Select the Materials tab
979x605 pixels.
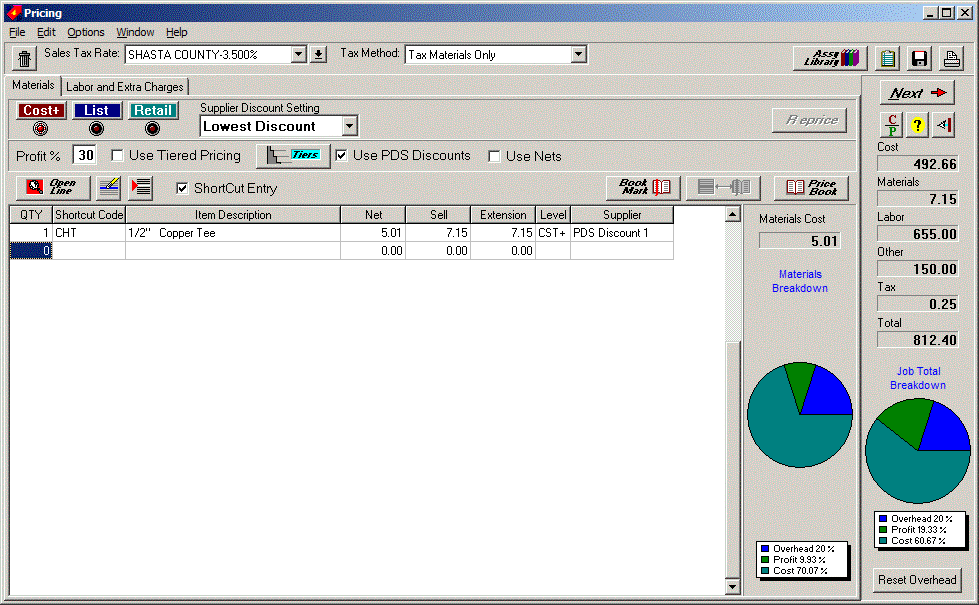point(34,85)
